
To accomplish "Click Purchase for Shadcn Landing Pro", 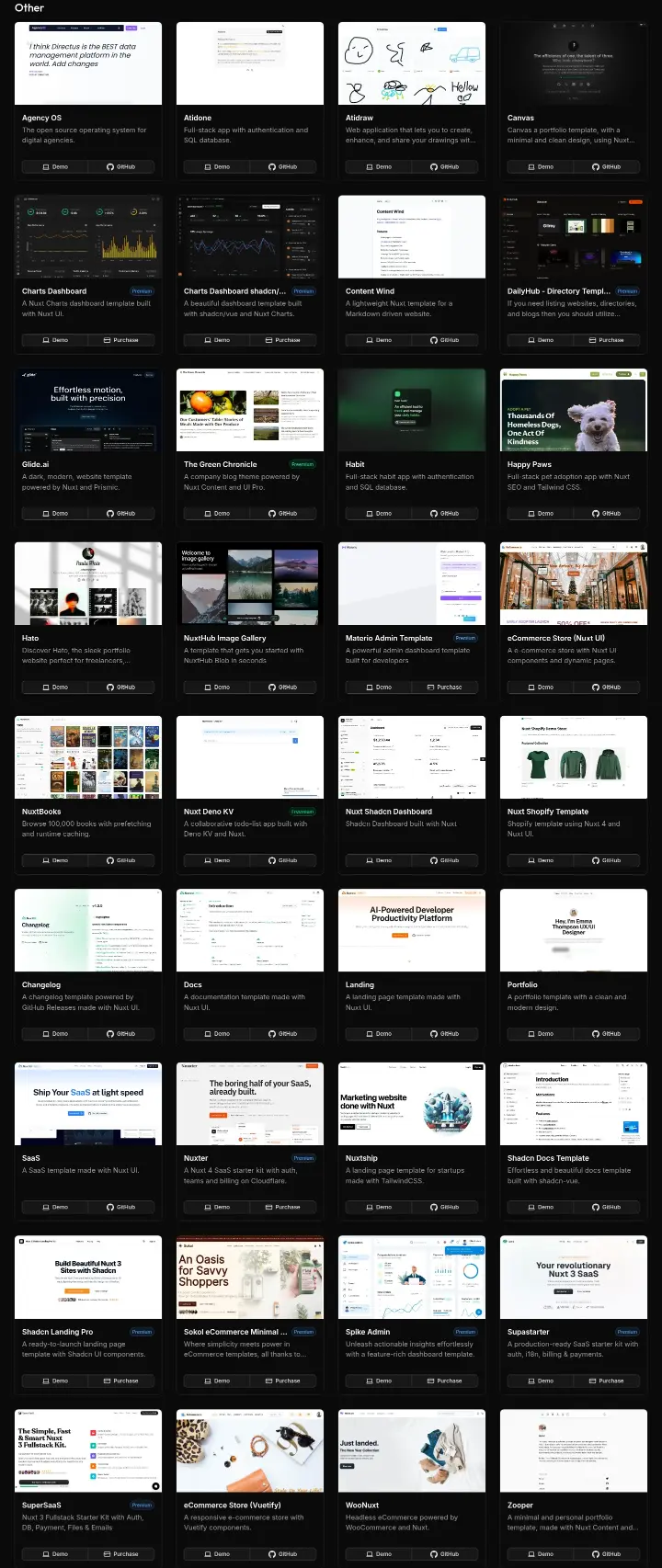I will (x=121, y=1381).
